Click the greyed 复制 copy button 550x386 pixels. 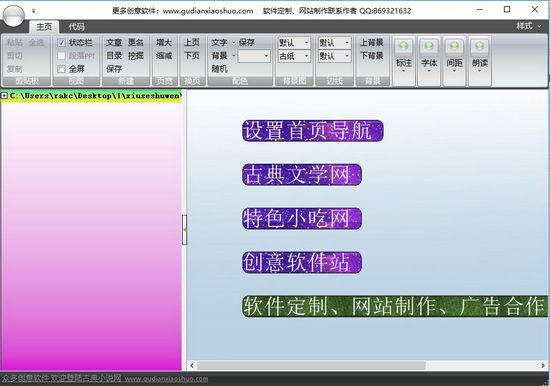click(x=15, y=69)
